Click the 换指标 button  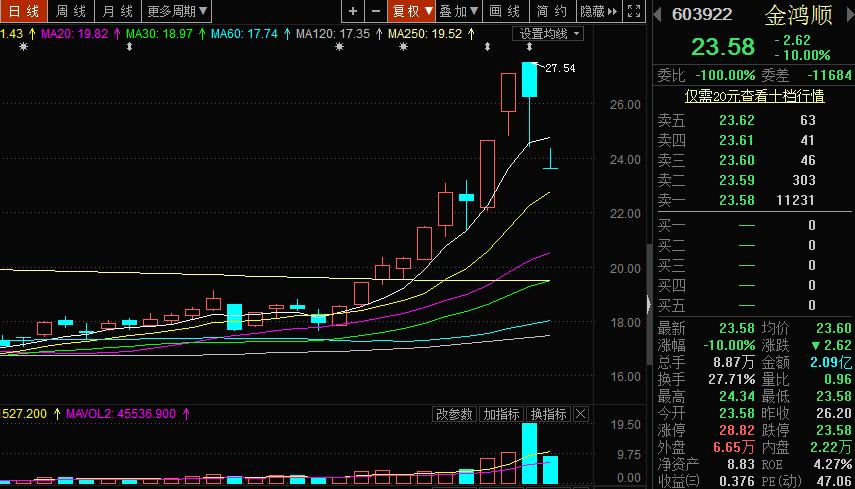pos(549,414)
